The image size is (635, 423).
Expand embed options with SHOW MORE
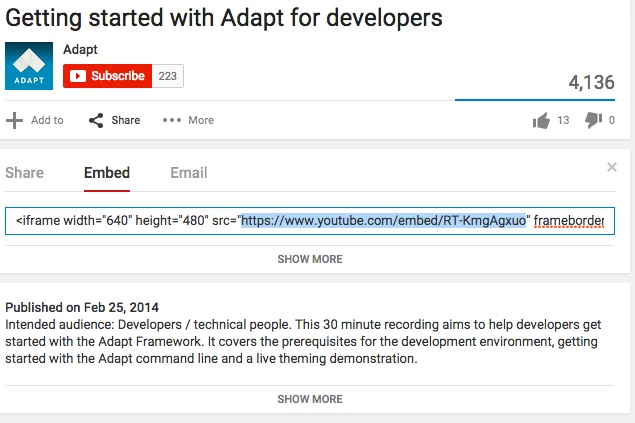310,259
